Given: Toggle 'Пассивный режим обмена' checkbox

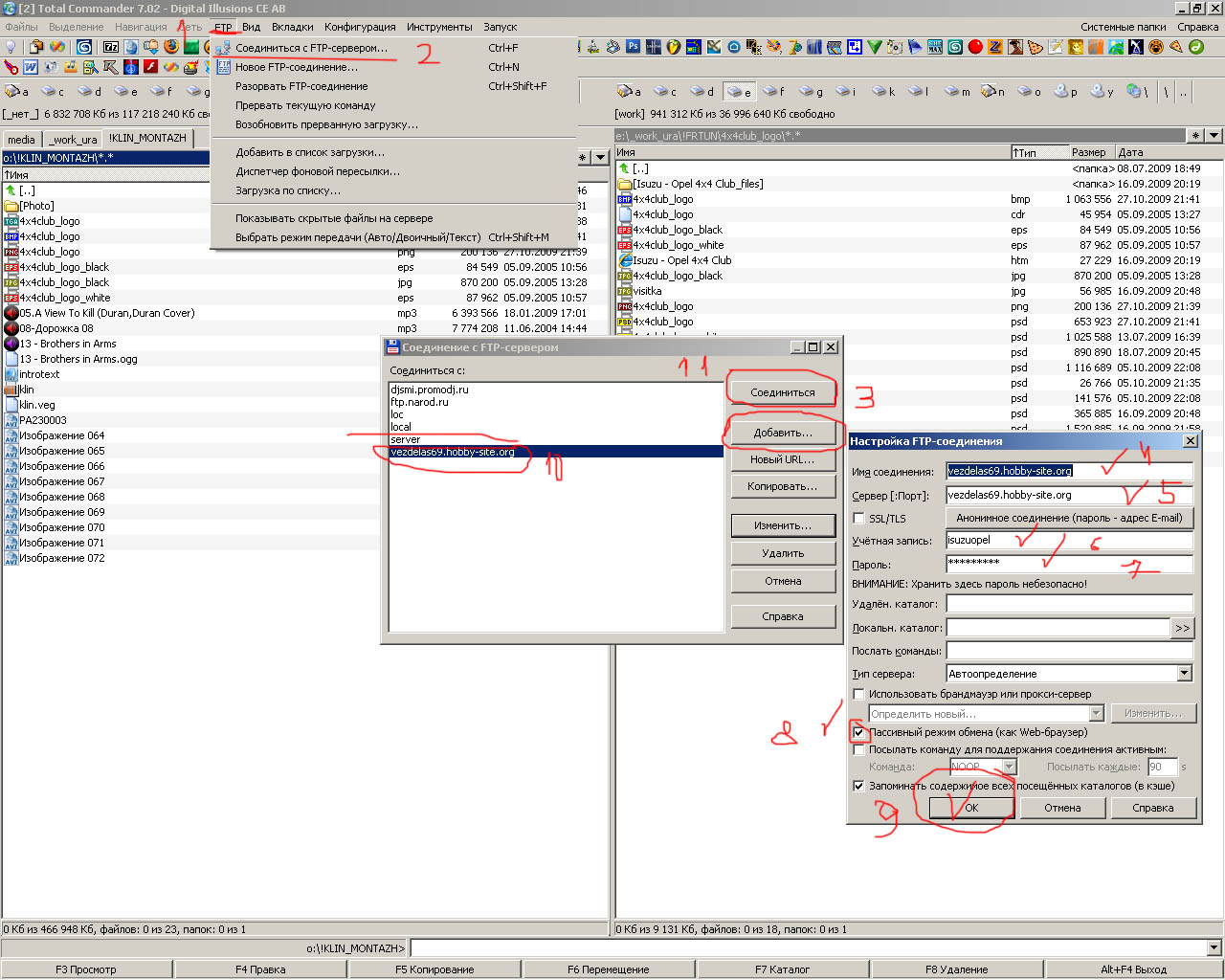Looking at the screenshot, I should (858, 733).
